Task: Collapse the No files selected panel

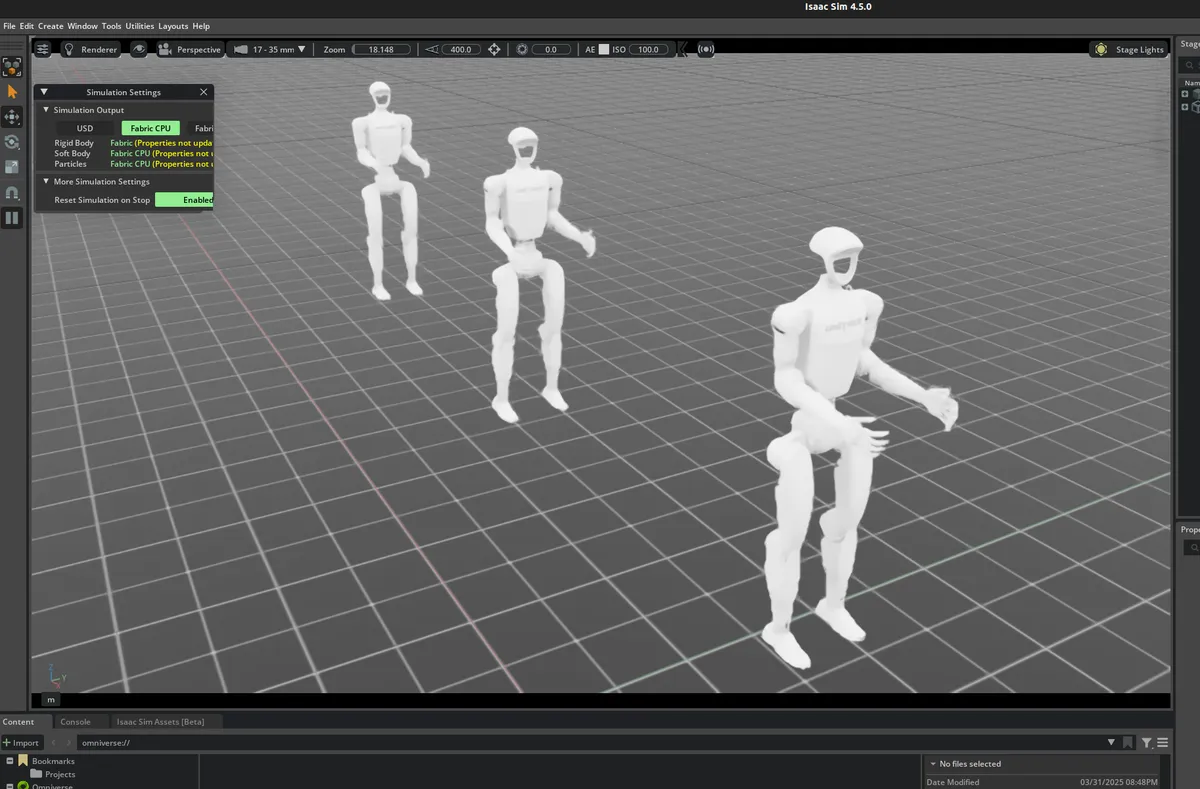Action: point(932,764)
